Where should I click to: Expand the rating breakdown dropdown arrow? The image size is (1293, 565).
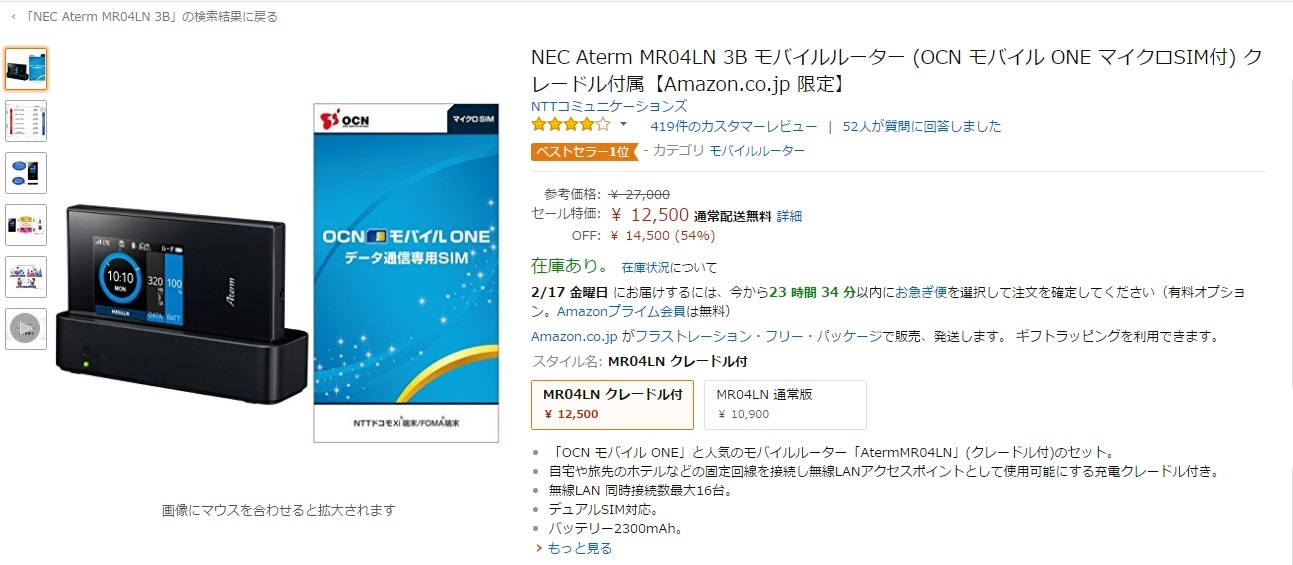point(624,125)
